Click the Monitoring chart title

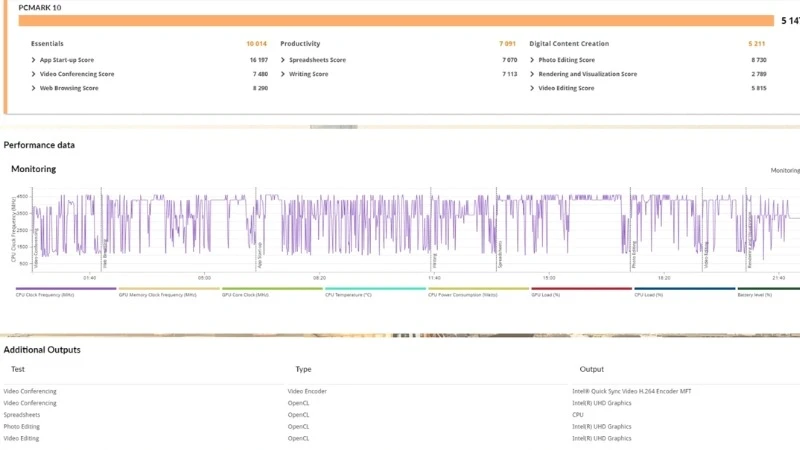tap(34, 169)
